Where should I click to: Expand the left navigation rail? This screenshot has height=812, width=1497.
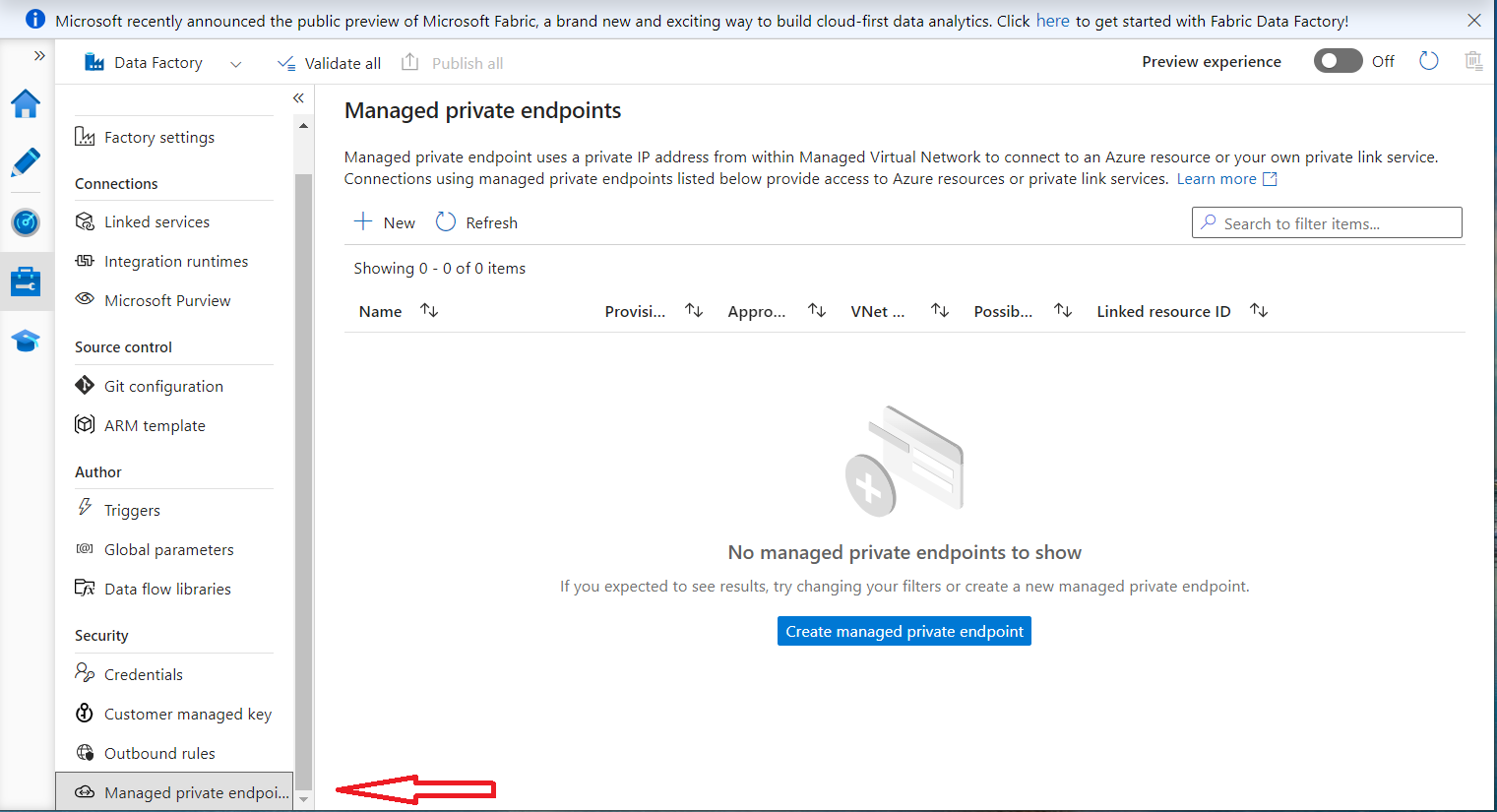coord(39,56)
